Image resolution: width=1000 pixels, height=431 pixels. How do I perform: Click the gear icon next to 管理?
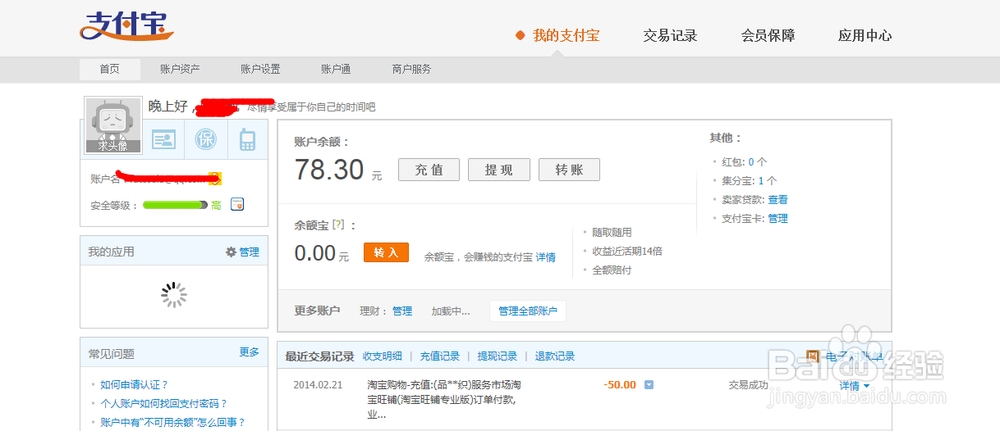[x=231, y=252]
